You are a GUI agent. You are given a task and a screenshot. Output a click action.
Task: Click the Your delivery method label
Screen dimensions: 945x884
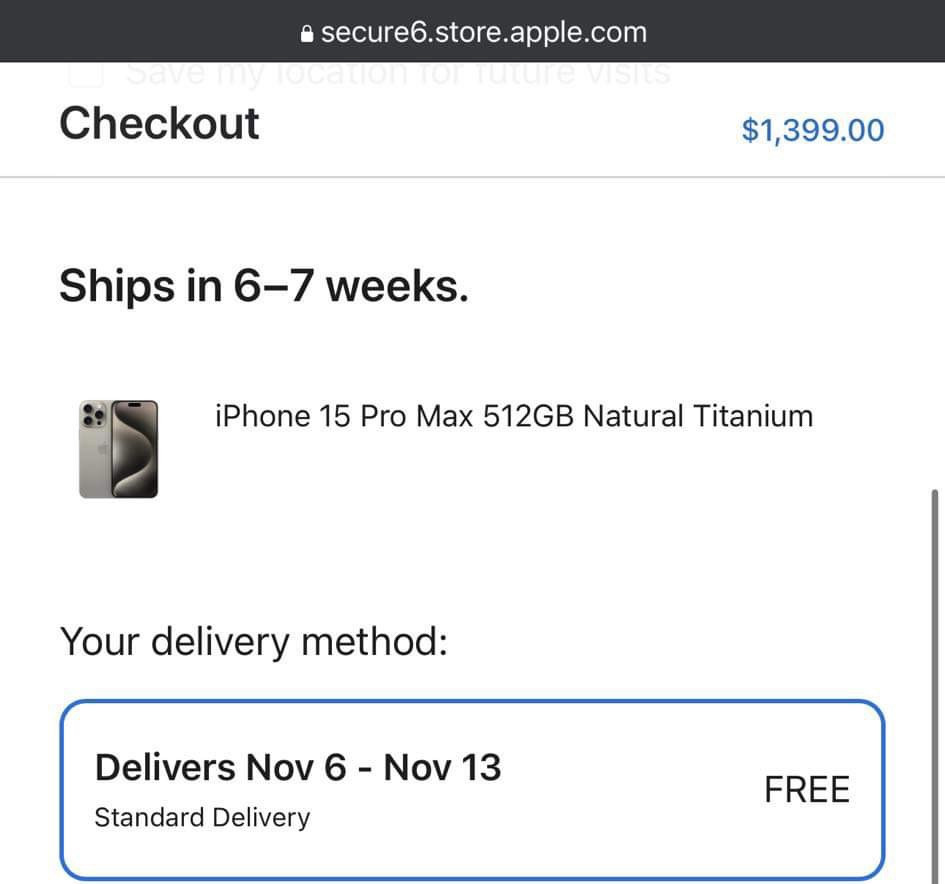(253, 641)
